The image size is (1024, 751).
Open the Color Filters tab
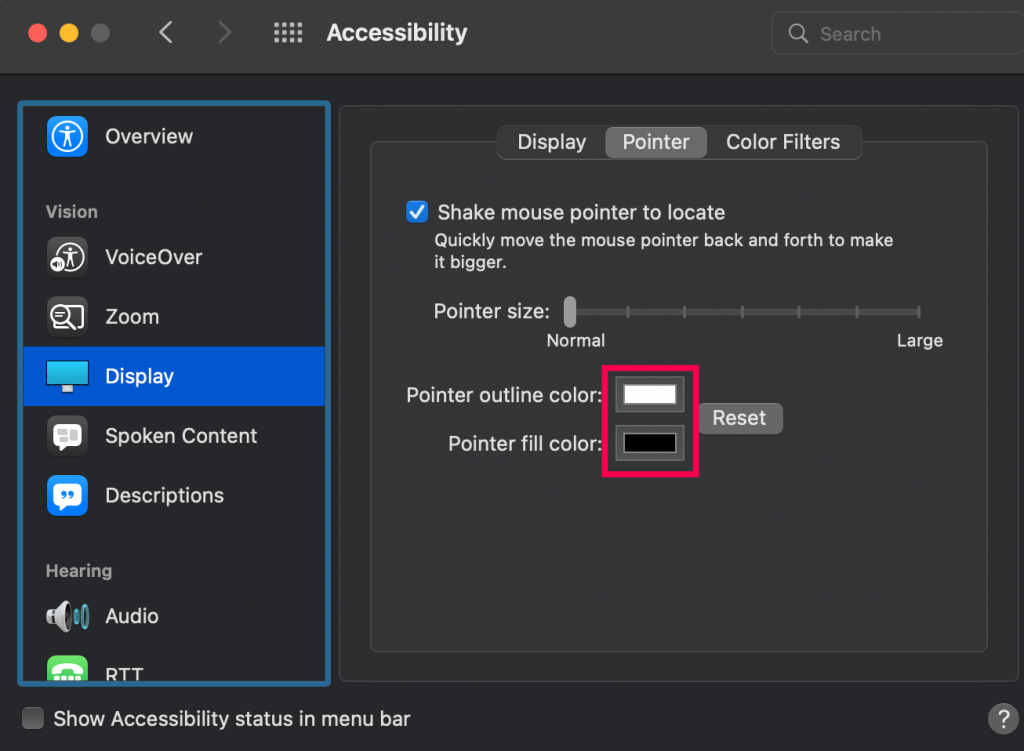point(783,142)
